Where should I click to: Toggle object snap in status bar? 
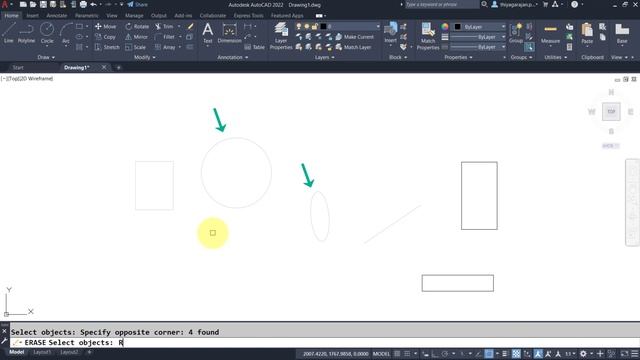489,354
